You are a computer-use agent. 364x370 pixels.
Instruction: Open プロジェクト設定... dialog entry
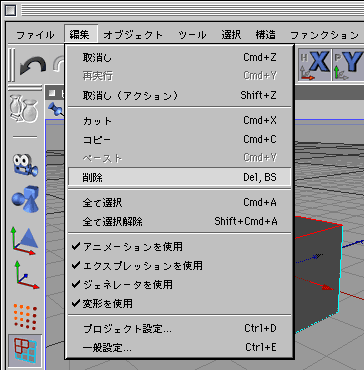click(179, 329)
